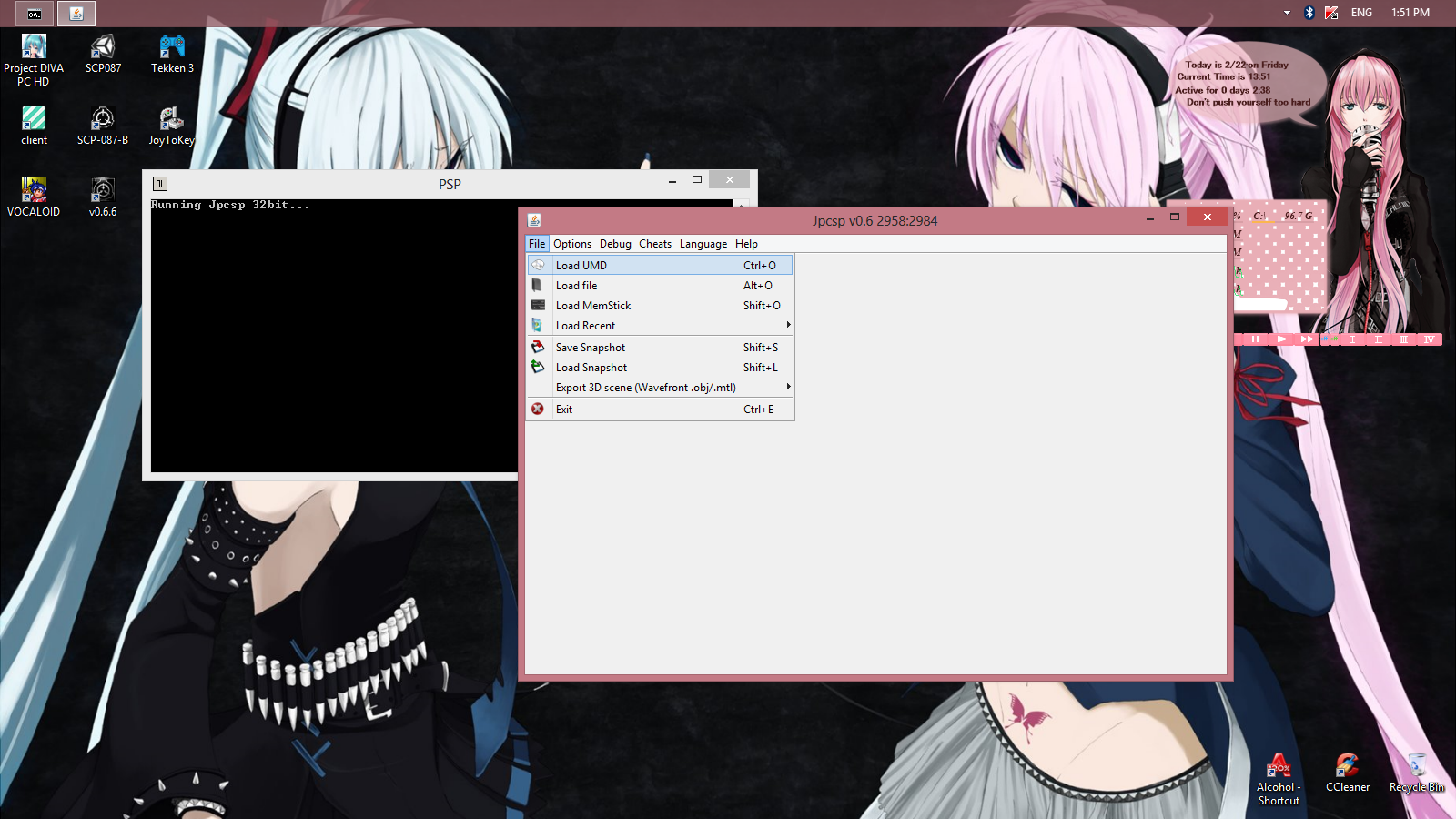Maximize the PSP console window
Viewport: 1456px width, 819px height.
coord(697,180)
